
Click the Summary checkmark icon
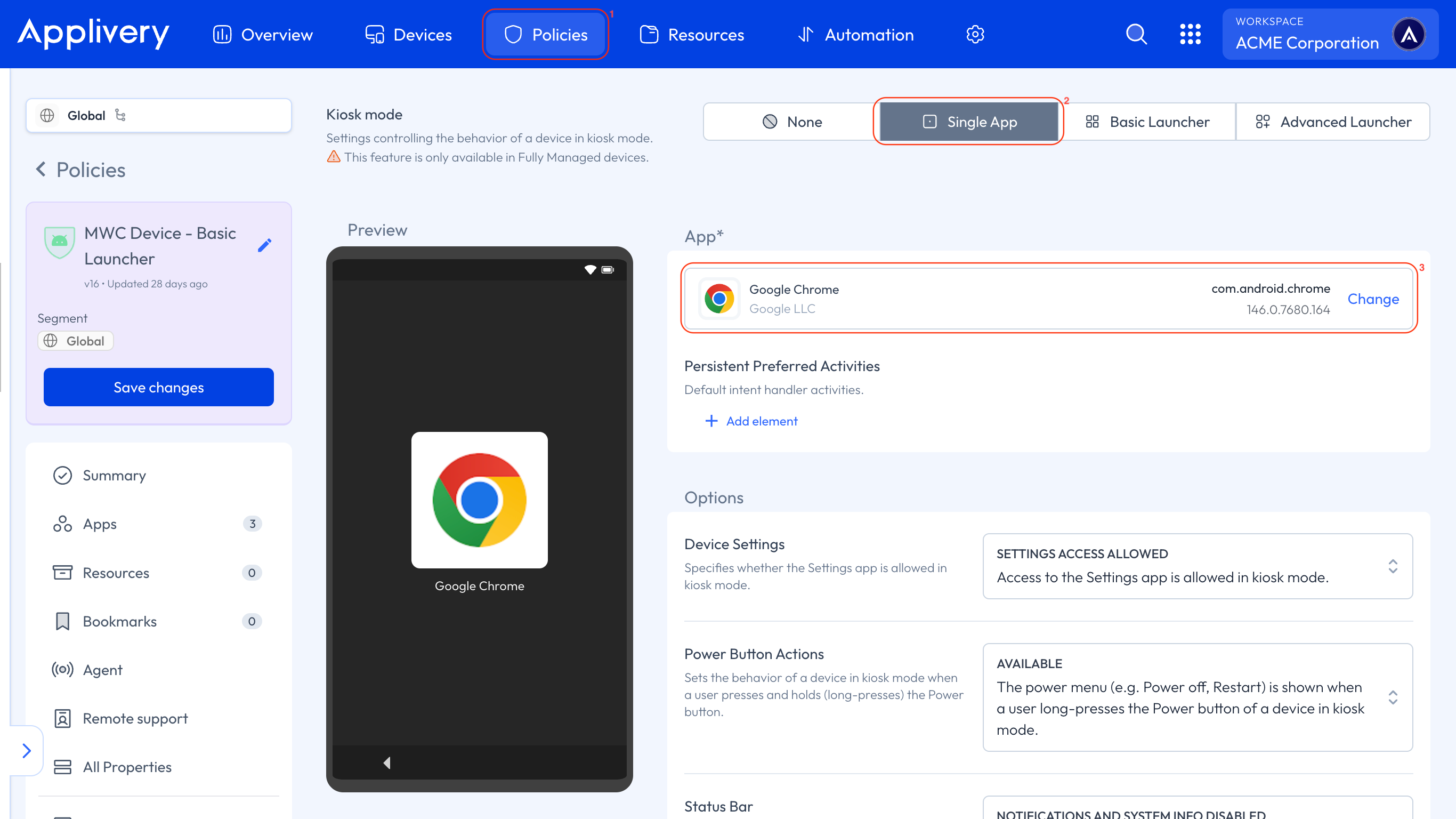pos(63,476)
